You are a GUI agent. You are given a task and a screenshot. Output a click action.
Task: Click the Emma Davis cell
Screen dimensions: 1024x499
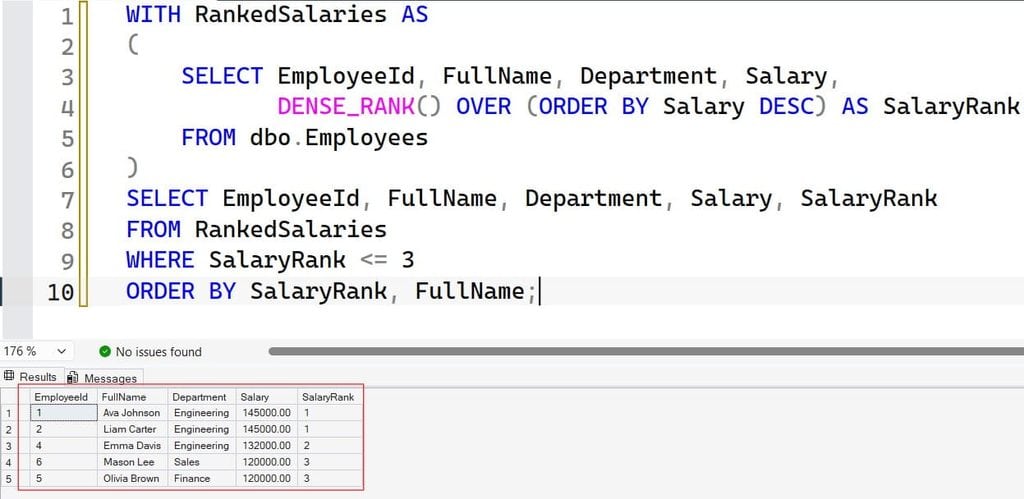(133, 445)
